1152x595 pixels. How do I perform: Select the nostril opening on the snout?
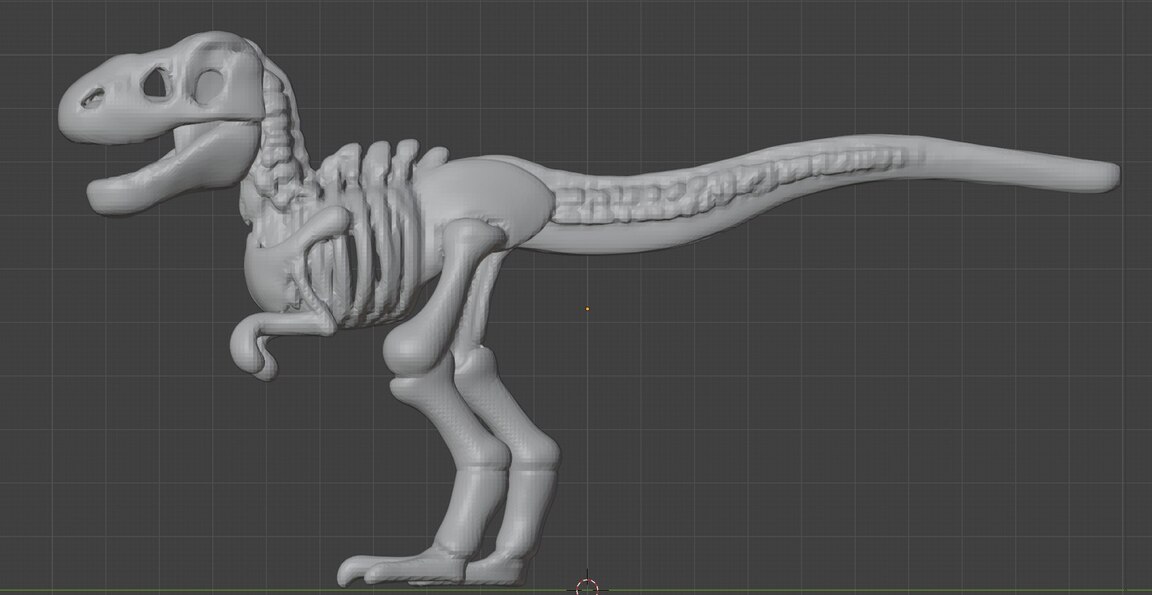[x=91, y=98]
